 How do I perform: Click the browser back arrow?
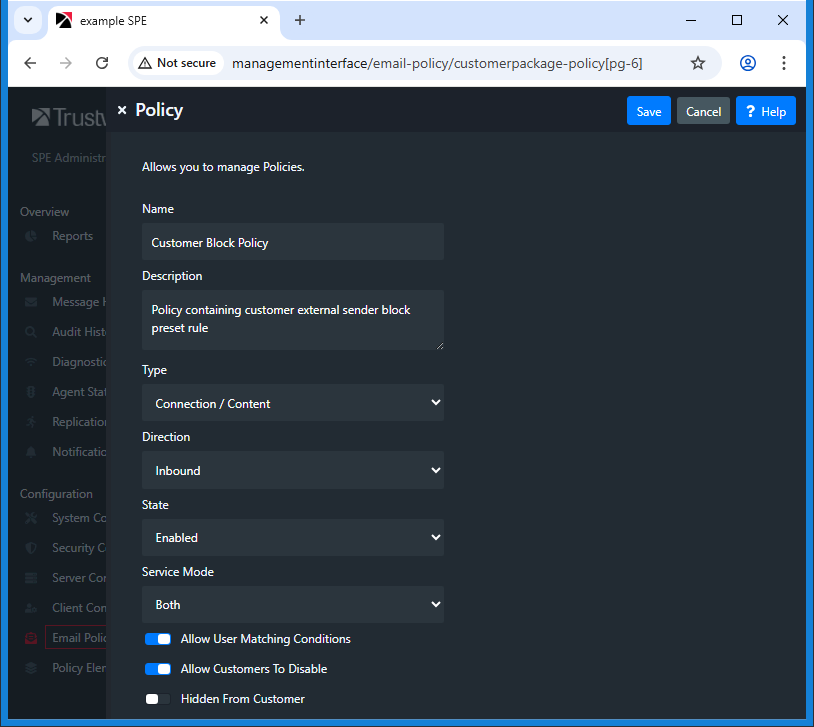click(30, 63)
